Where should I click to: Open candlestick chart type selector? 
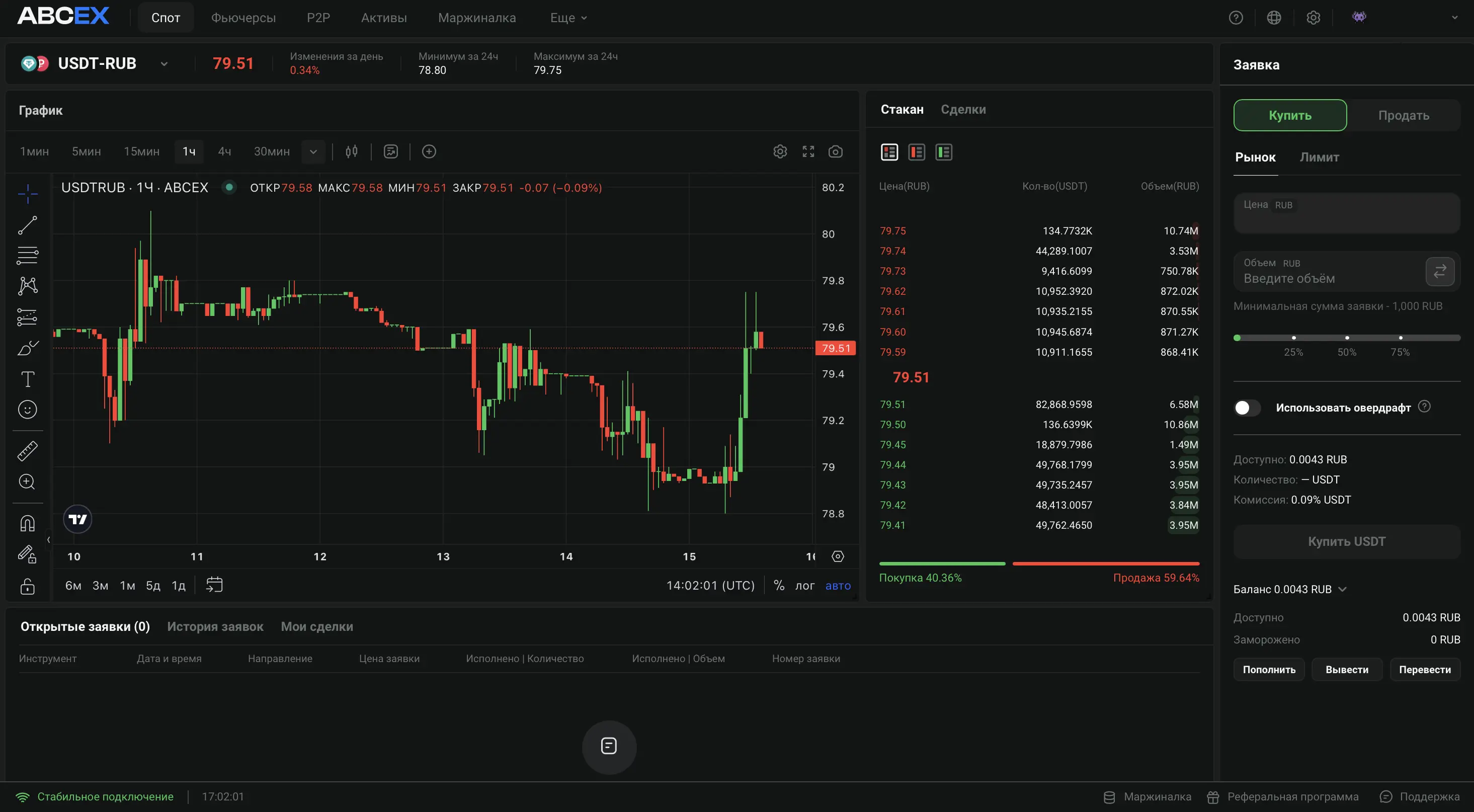pos(351,151)
